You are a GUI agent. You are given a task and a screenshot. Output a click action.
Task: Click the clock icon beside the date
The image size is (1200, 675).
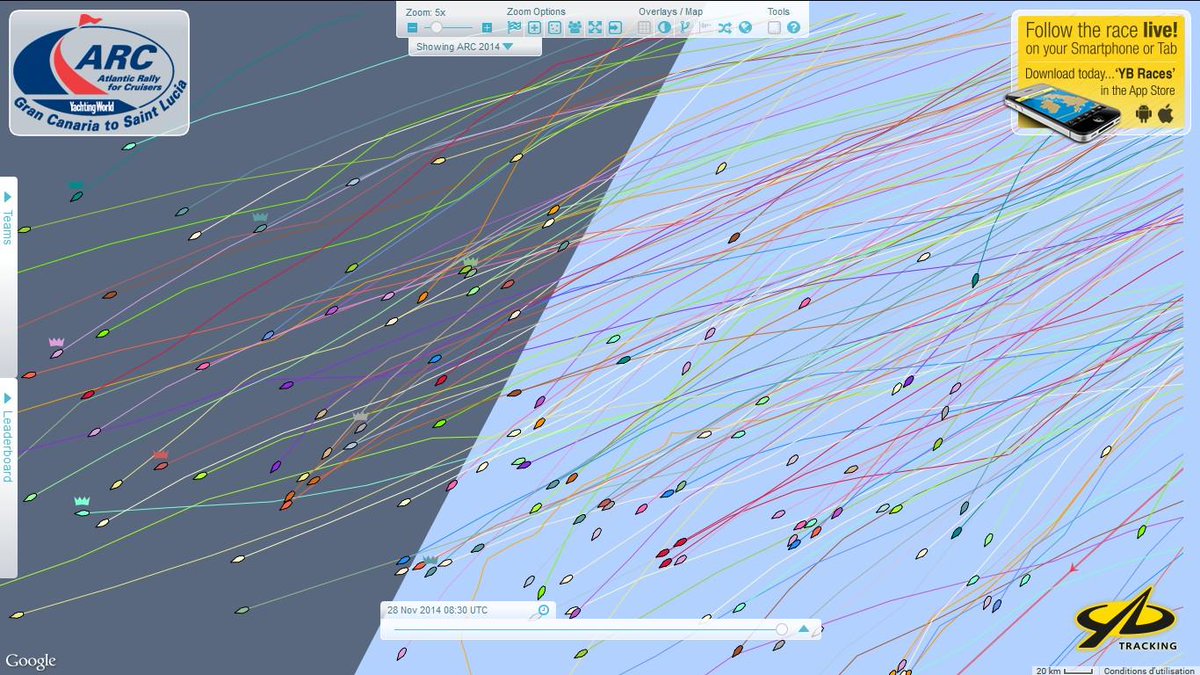543,610
